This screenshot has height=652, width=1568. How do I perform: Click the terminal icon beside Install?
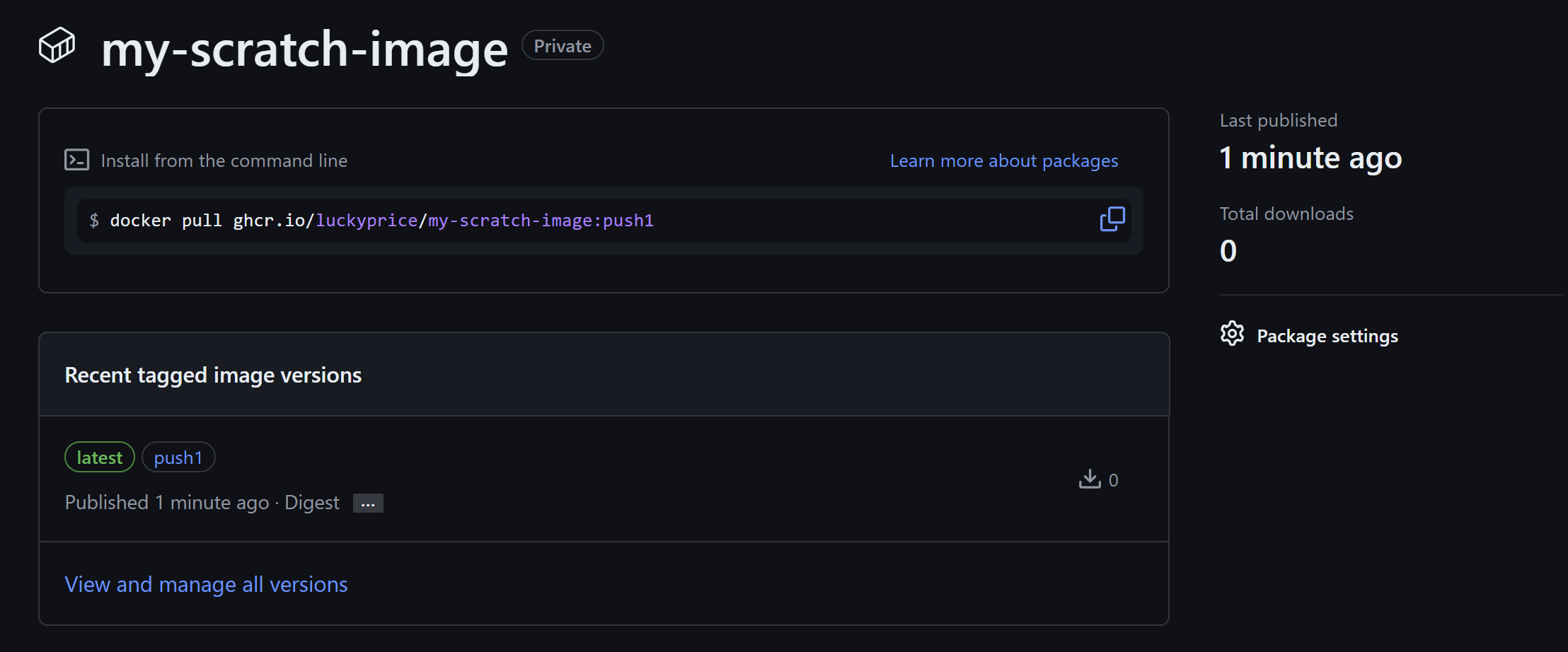[x=76, y=160]
